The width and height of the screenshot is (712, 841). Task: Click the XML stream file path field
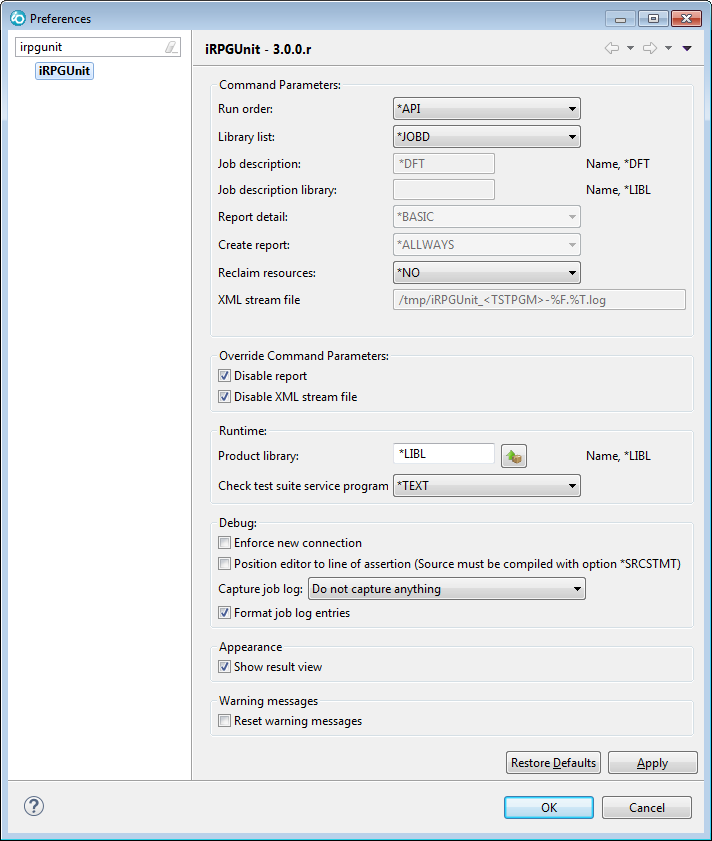[x=539, y=300]
